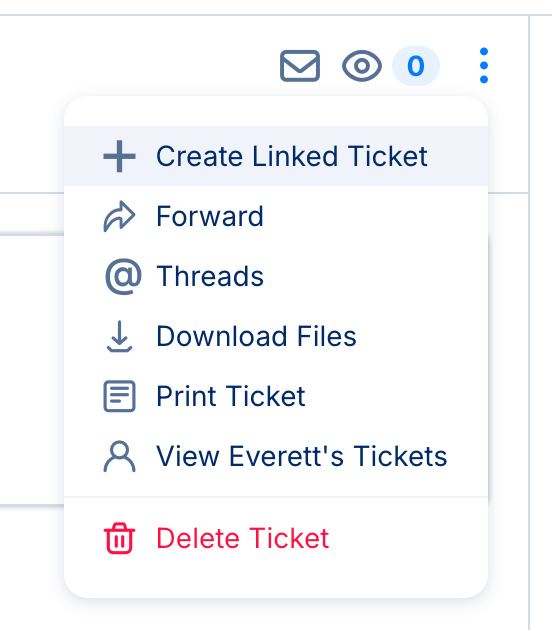The width and height of the screenshot is (552, 630).
Task: Click the red trash can icon
Action: click(x=119, y=538)
